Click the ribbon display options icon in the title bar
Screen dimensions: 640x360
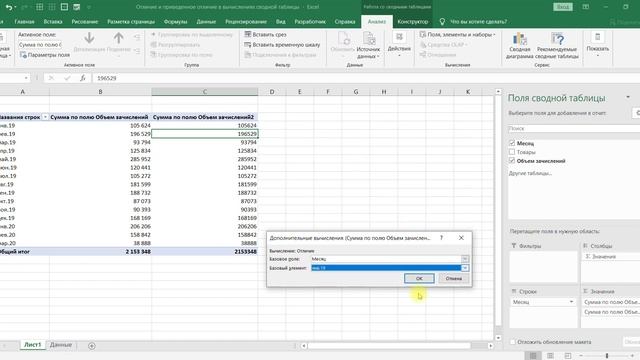pyautogui.click(x=586, y=7)
